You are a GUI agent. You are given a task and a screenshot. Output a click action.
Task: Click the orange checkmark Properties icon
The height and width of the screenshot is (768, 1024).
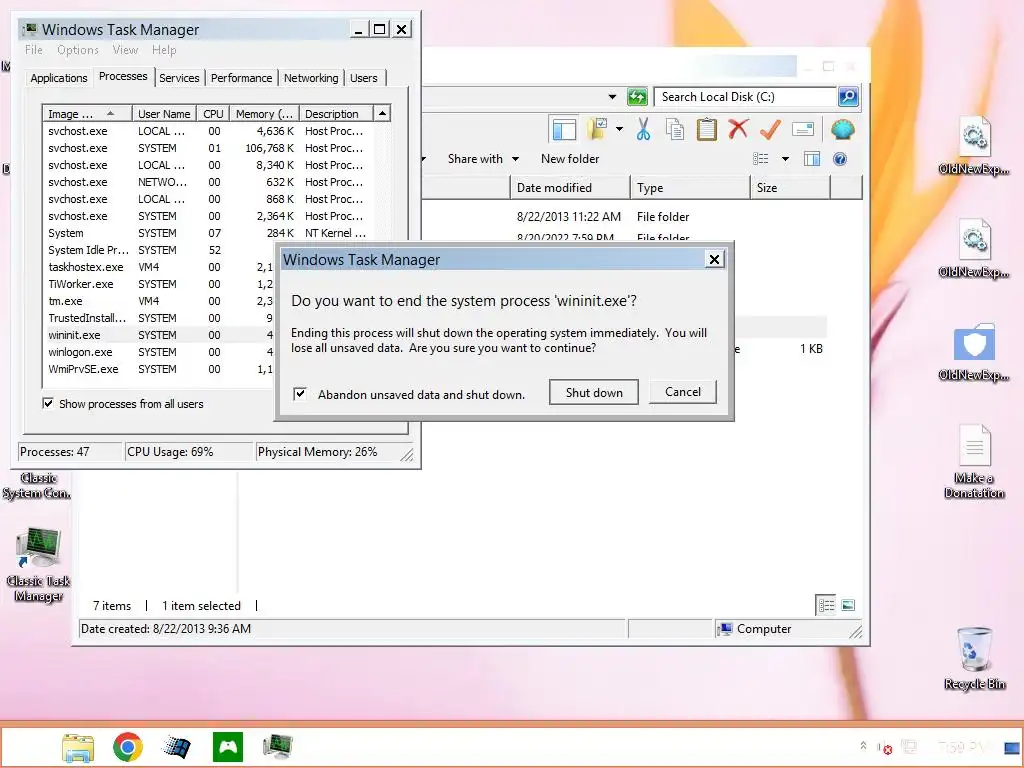tap(770, 129)
